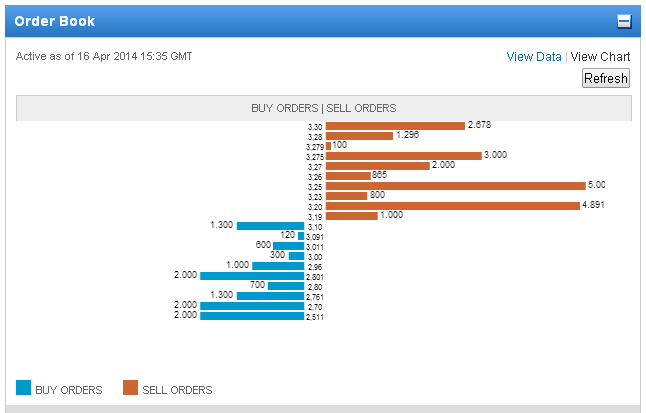Click the 3,091 price label

315,237
